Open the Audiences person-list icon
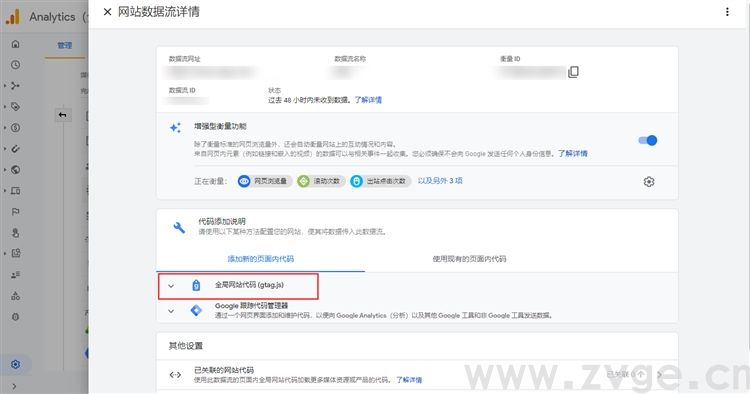Image resolution: width=750 pixels, height=394 pixels. pos(15,274)
